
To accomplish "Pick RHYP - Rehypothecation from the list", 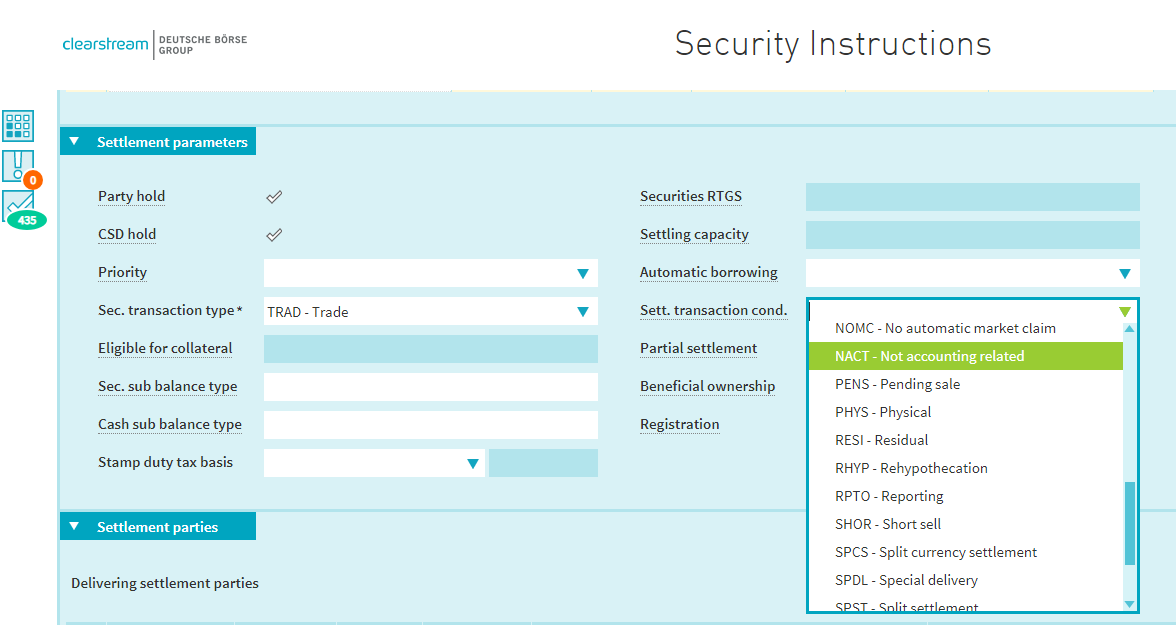I will coord(911,468).
